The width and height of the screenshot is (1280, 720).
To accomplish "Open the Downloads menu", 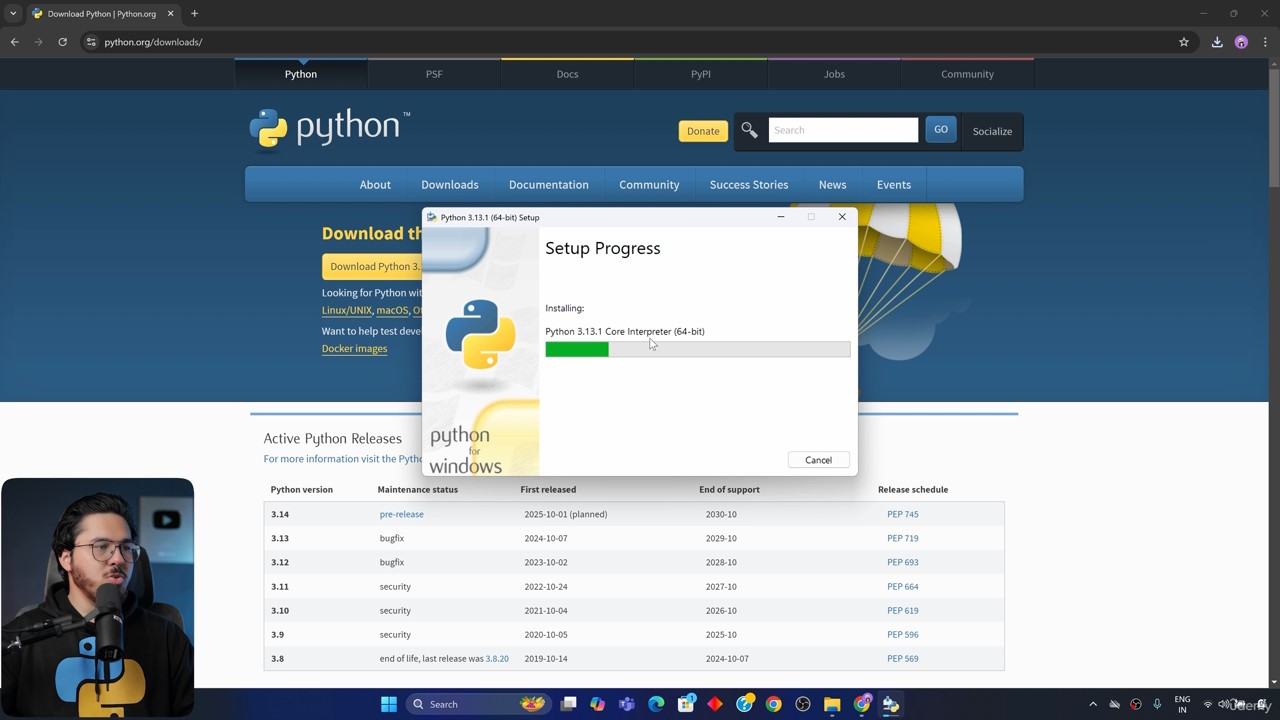I will [450, 185].
